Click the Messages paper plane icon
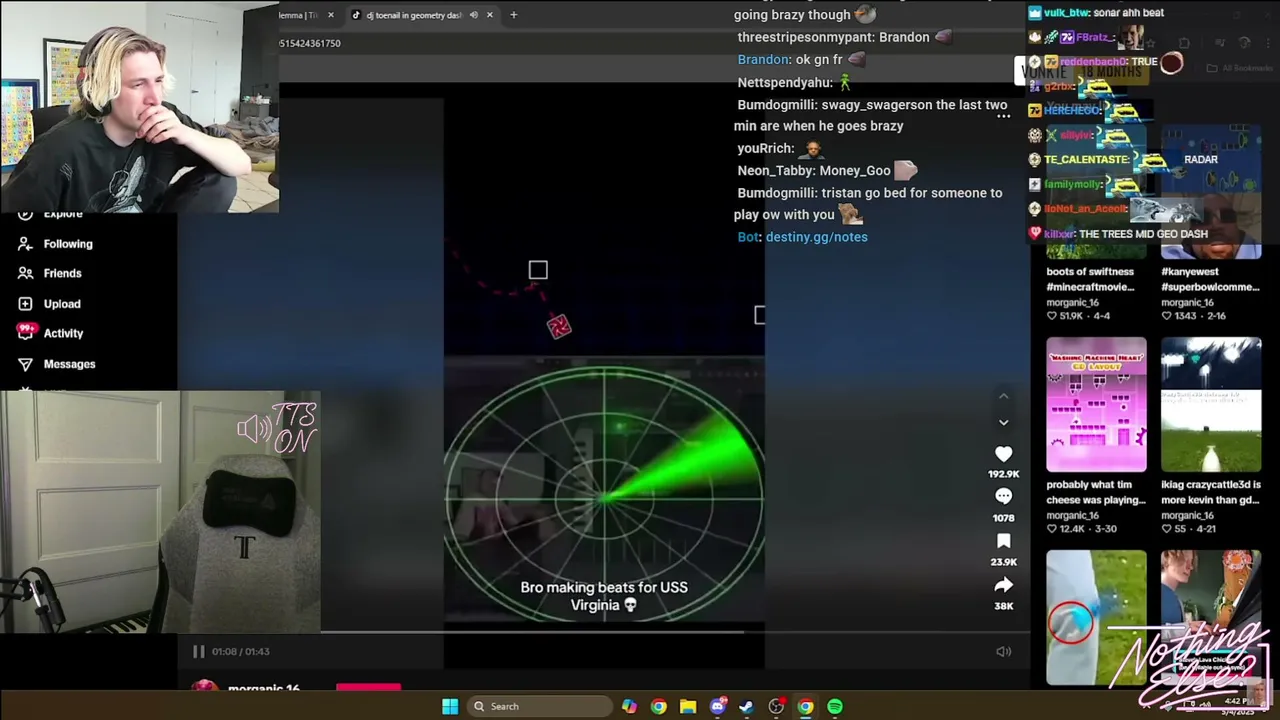The width and height of the screenshot is (1280, 720). [25, 364]
